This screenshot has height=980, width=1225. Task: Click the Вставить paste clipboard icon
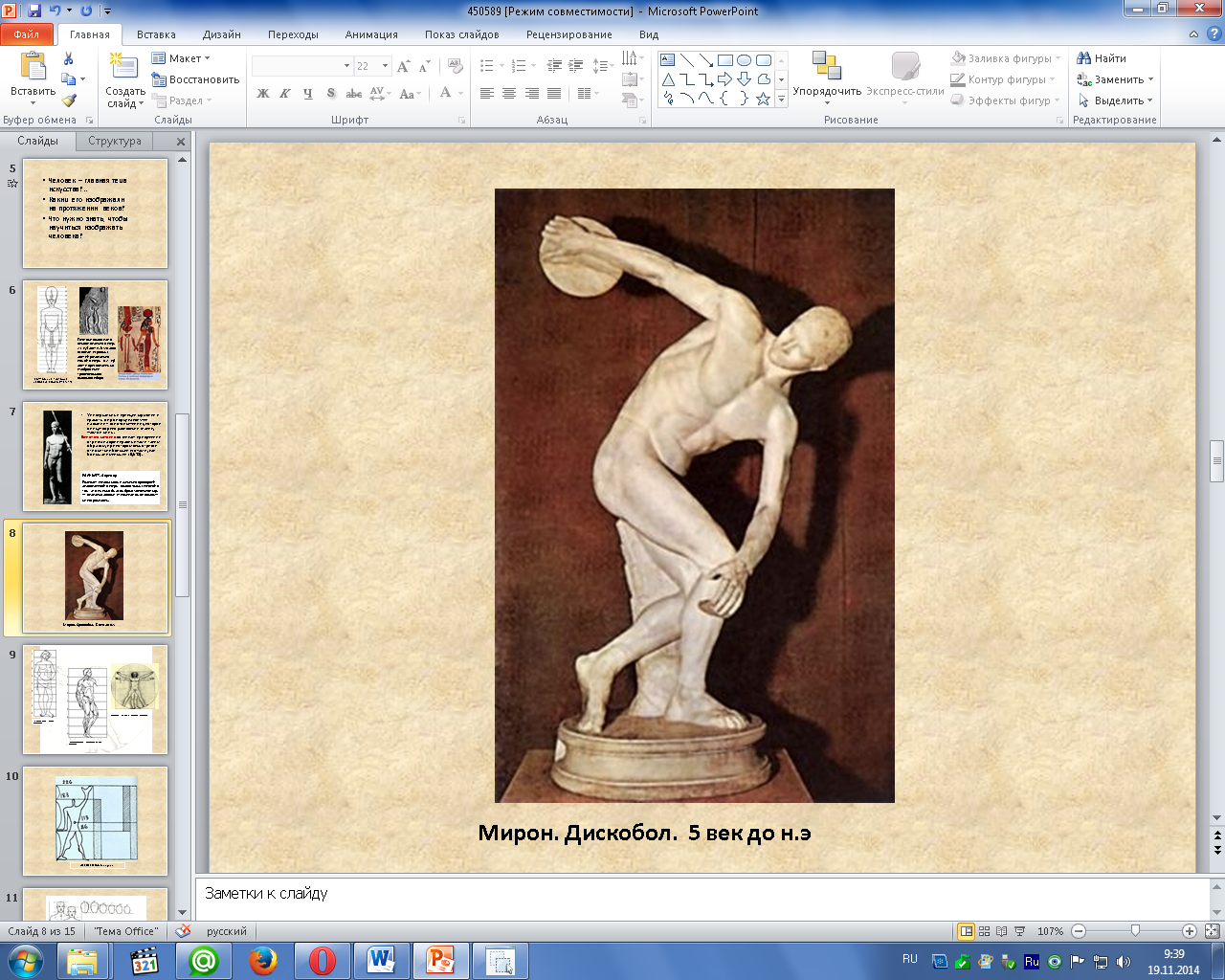[33, 68]
